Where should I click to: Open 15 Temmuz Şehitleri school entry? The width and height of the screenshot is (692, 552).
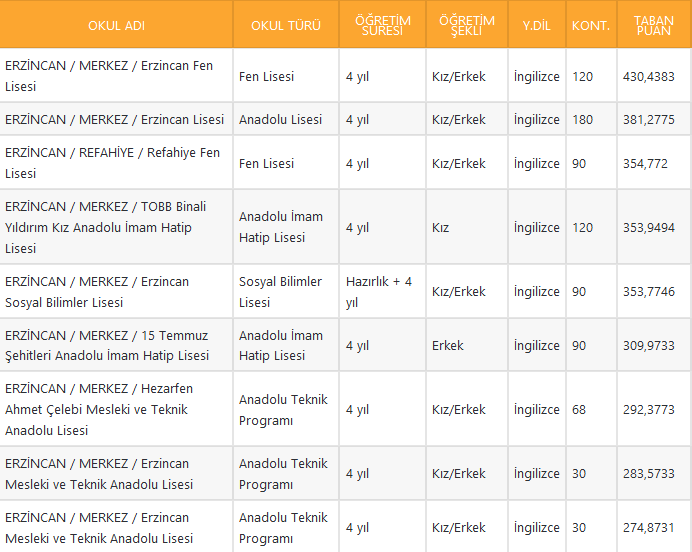(107, 345)
